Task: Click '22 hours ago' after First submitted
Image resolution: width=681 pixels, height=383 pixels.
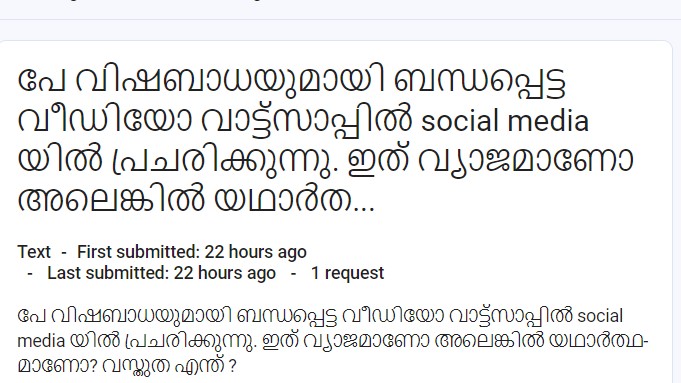Action: coord(255,252)
